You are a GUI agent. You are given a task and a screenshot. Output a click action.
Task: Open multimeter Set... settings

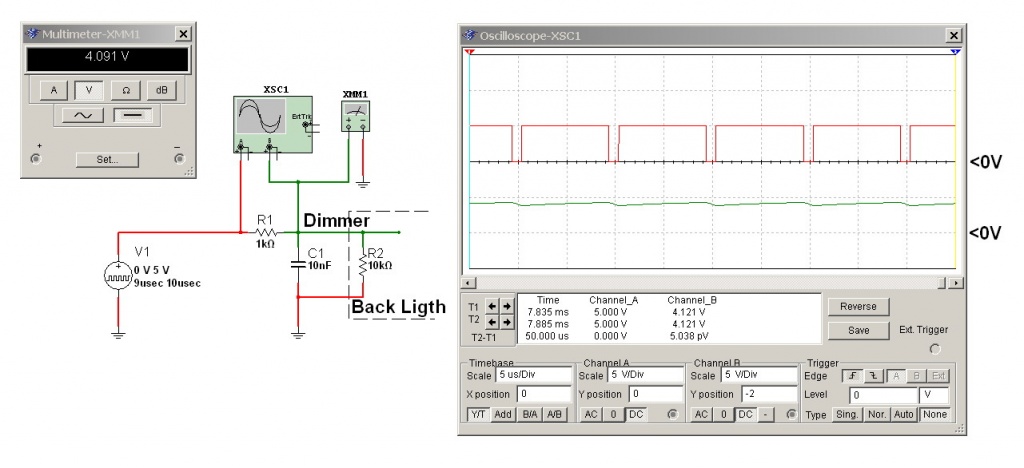click(108, 159)
